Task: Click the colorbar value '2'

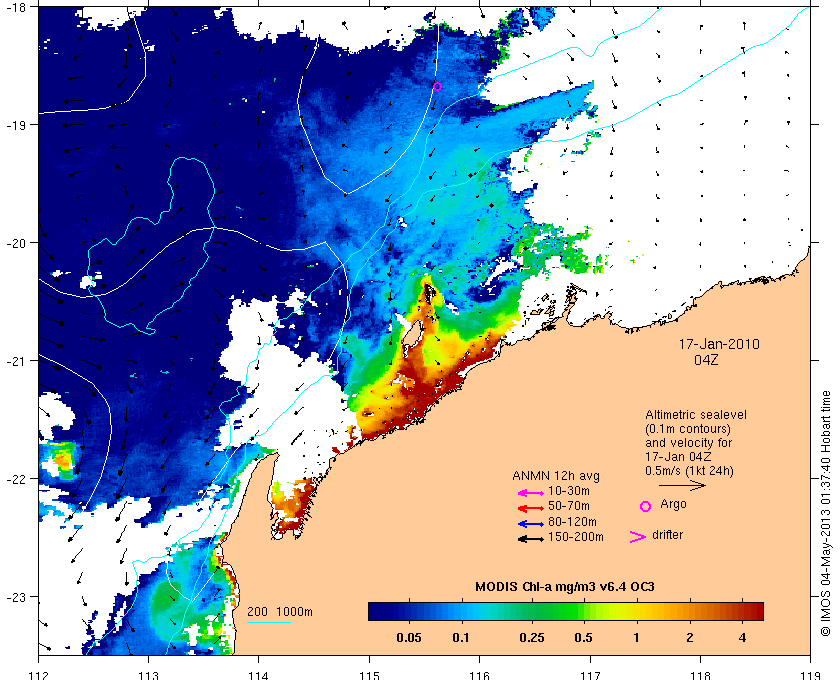Action: (689, 638)
